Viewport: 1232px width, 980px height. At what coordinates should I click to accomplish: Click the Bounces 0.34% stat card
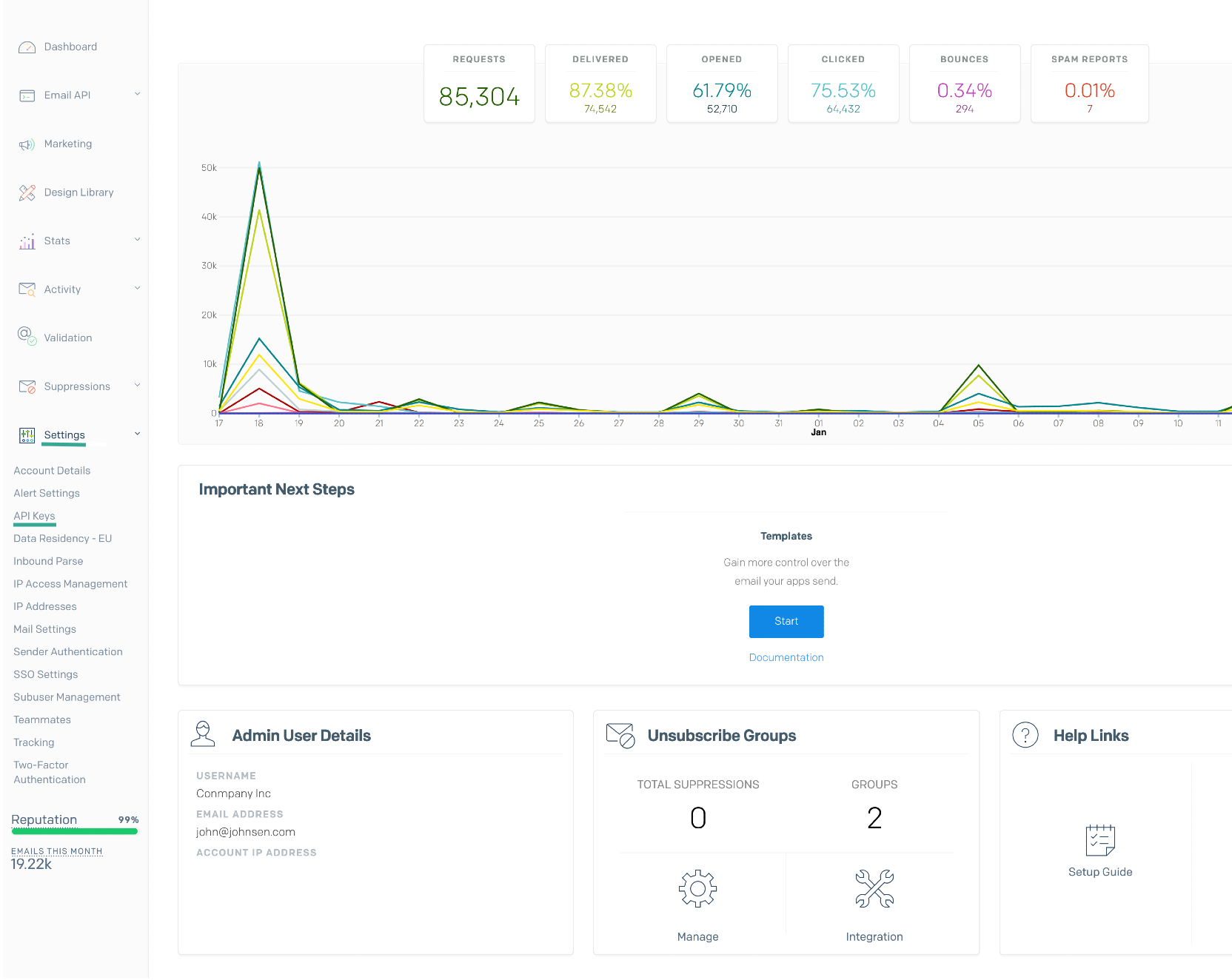coord(965,84)
